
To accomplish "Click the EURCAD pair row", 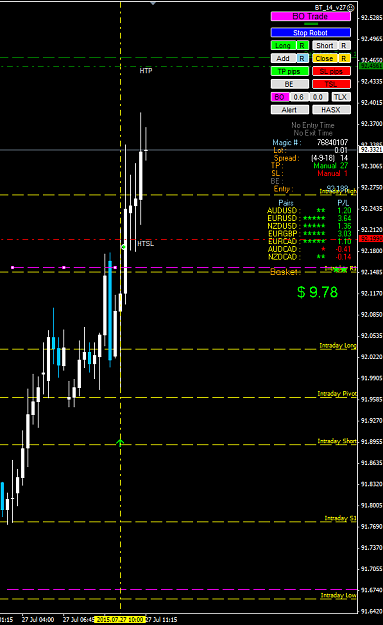I will [x=309, y=241].
